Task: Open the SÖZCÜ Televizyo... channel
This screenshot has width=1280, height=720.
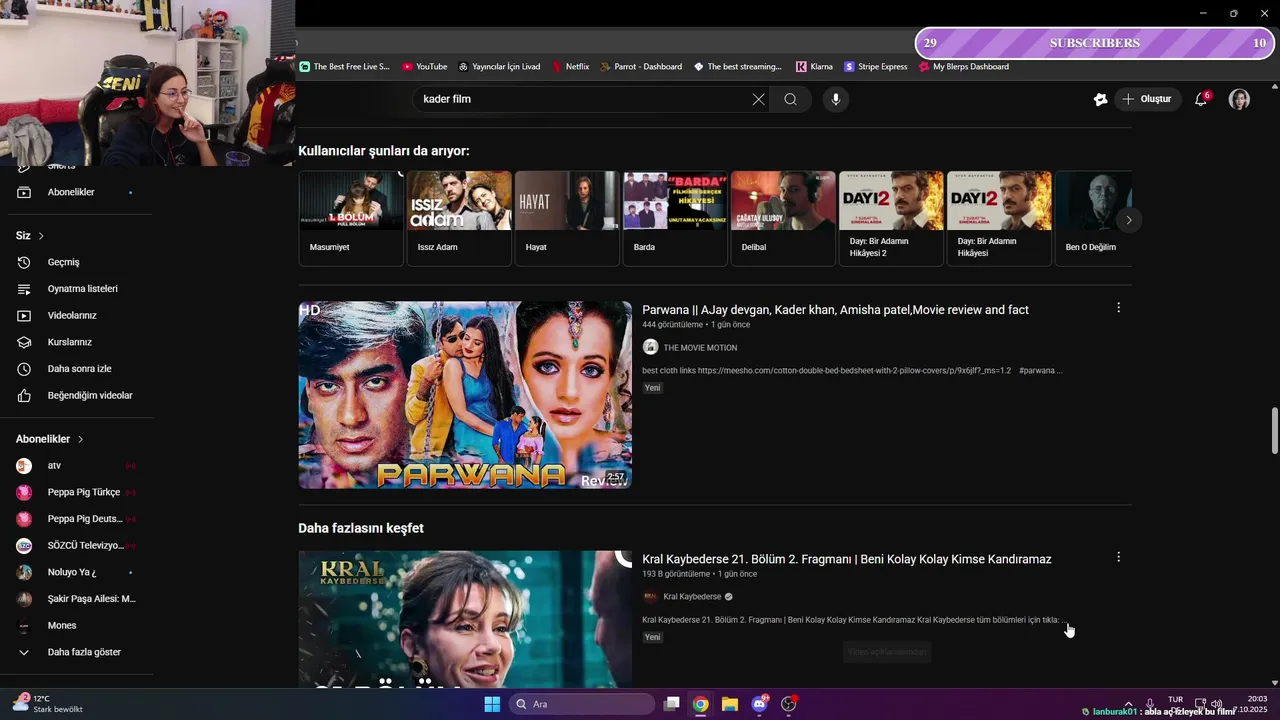Action: click(76, 546)
